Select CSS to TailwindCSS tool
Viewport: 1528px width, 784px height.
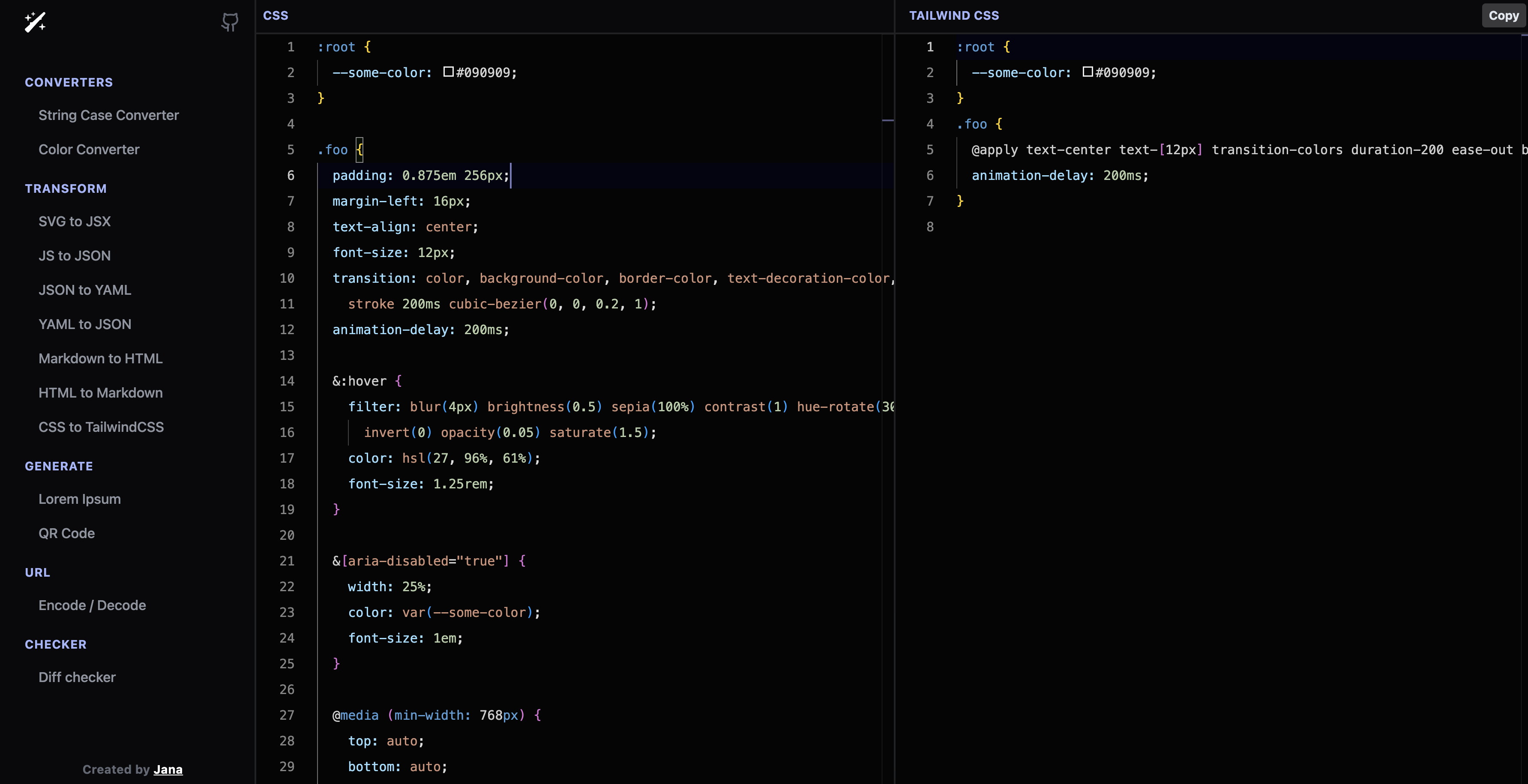[101, 427]
